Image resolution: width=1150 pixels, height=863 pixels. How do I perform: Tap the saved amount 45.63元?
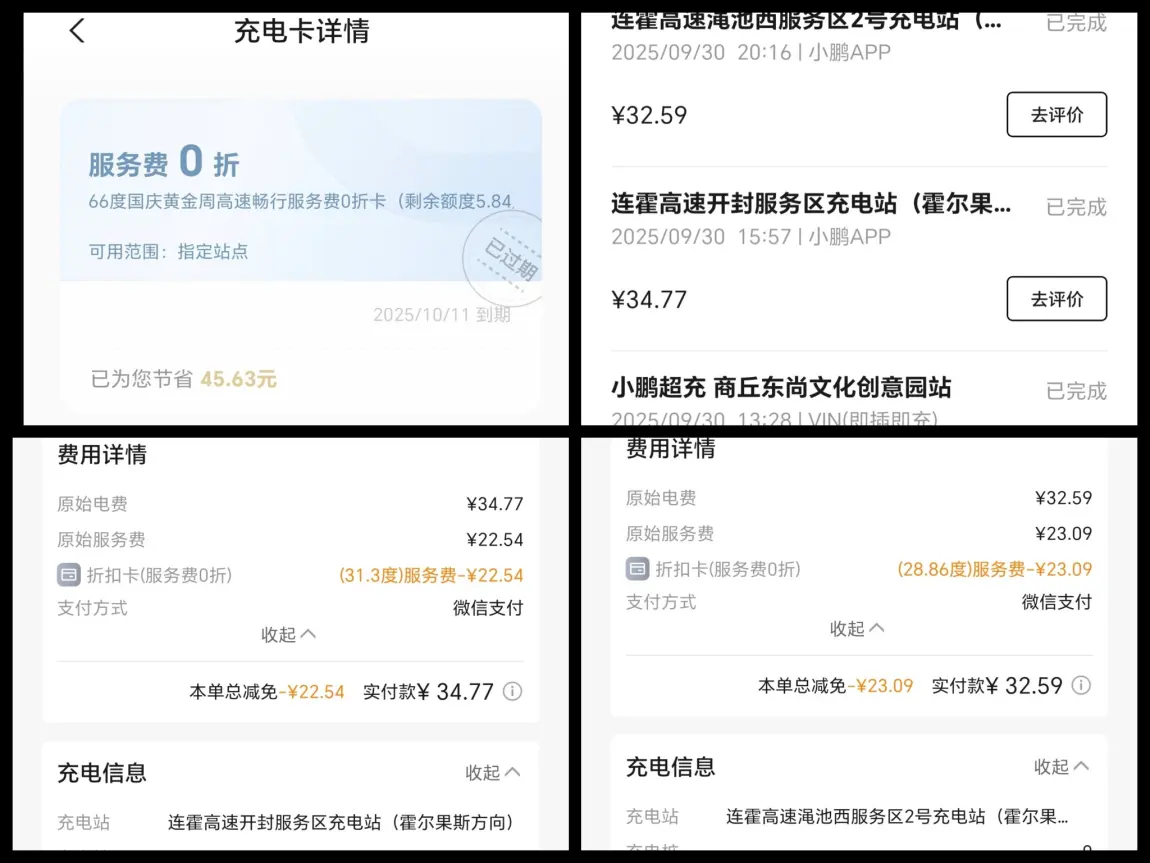238,379
